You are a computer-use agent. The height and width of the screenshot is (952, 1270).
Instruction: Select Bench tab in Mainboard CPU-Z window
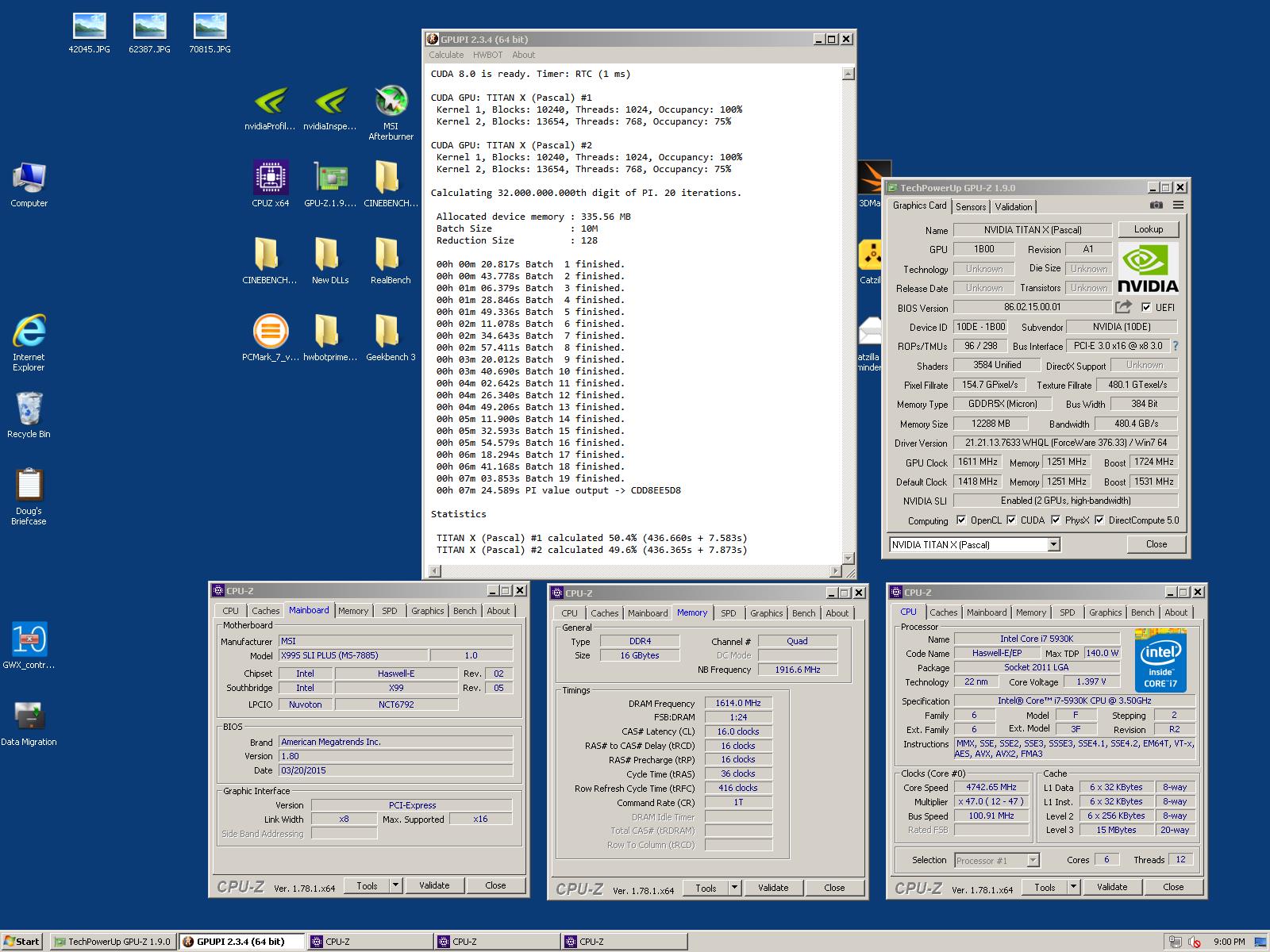tap(465, 611)
